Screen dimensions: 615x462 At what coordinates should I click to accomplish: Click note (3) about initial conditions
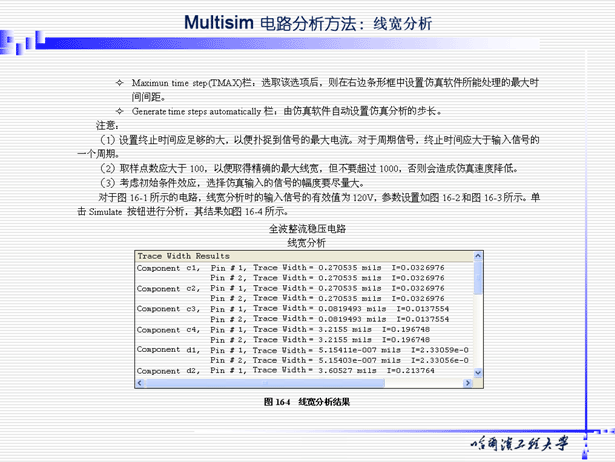pyautogui.click(x=233, y=183)
